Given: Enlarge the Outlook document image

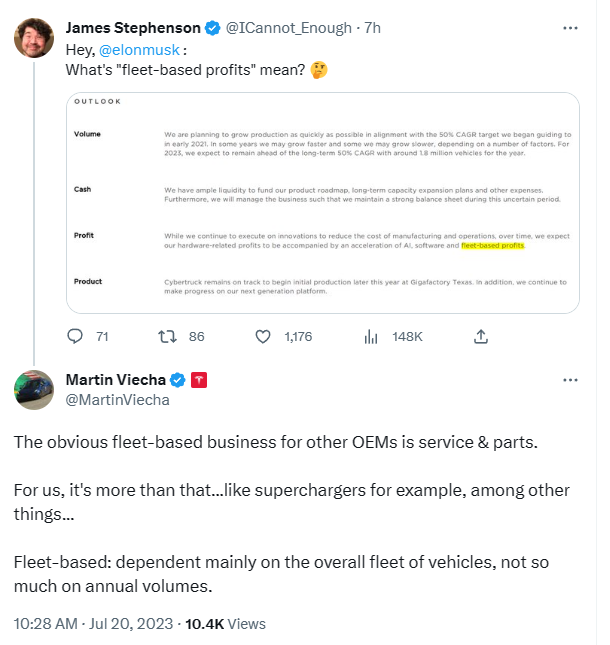Looking at the screenshot, I should 322,202.
